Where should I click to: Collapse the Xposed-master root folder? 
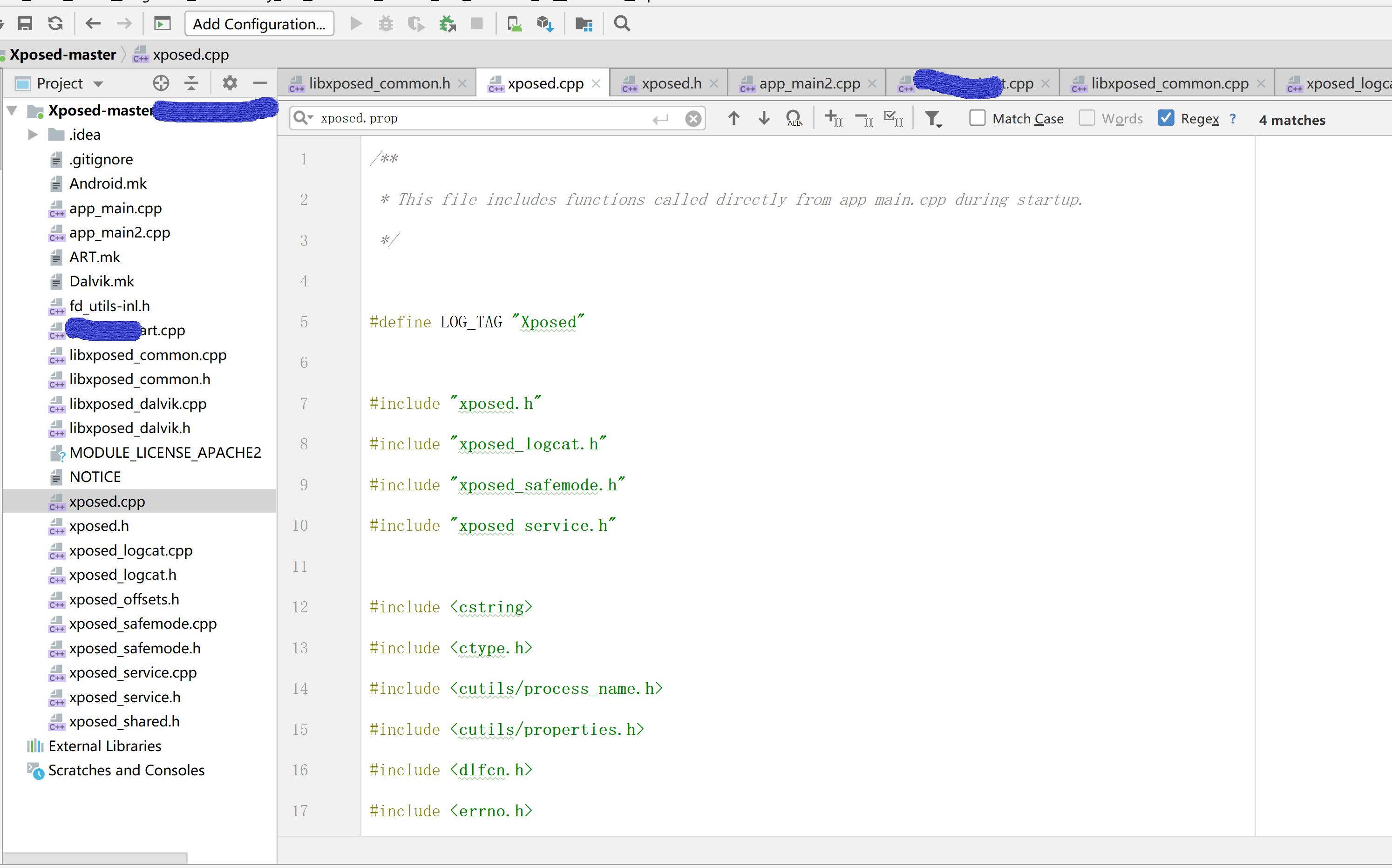pyautogui.click(x=12, y=110)
